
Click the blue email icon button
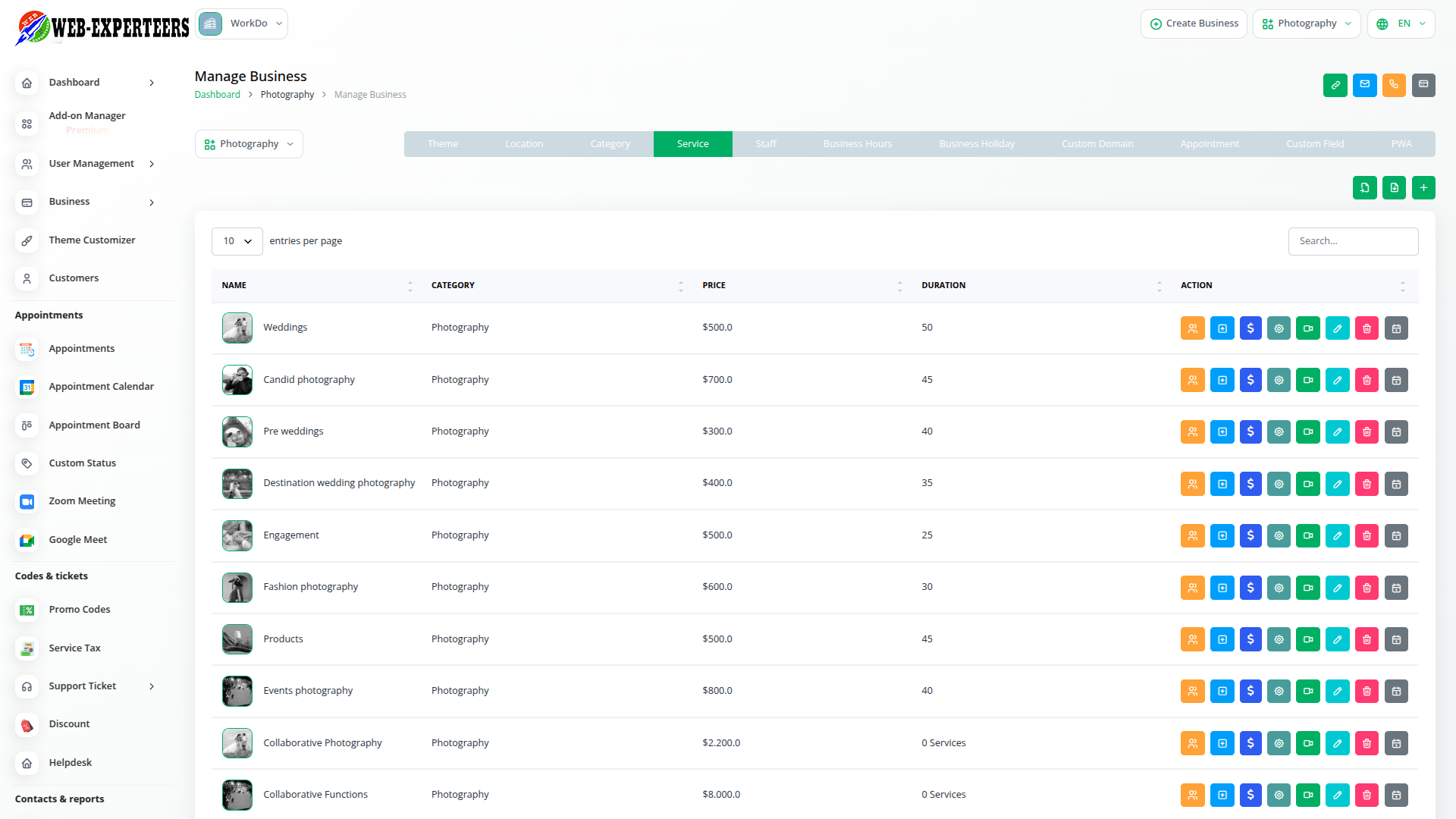(x=1364, y=85)
